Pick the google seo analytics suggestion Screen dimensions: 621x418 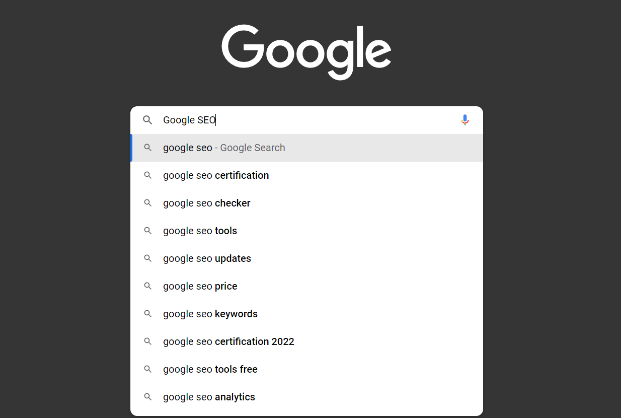(307, 397)
